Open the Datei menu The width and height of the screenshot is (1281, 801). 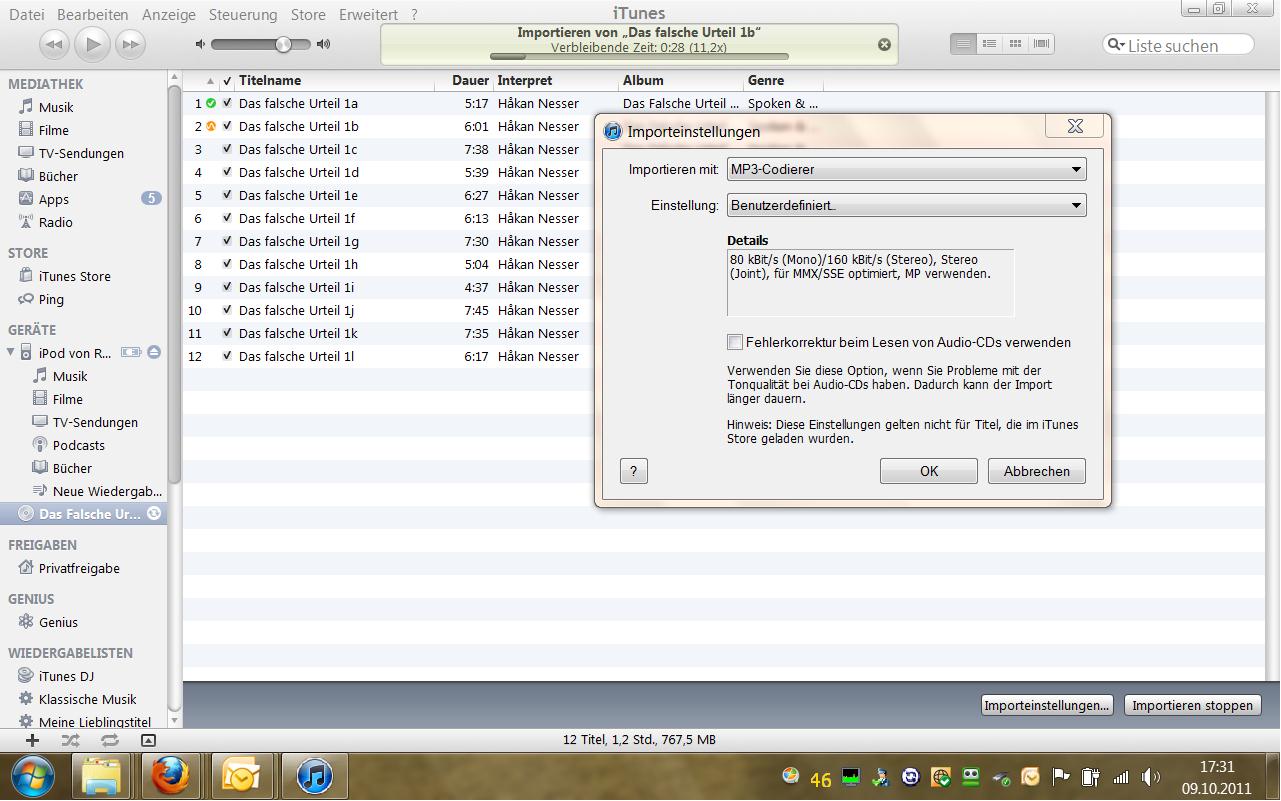click(x=26, y=14)
